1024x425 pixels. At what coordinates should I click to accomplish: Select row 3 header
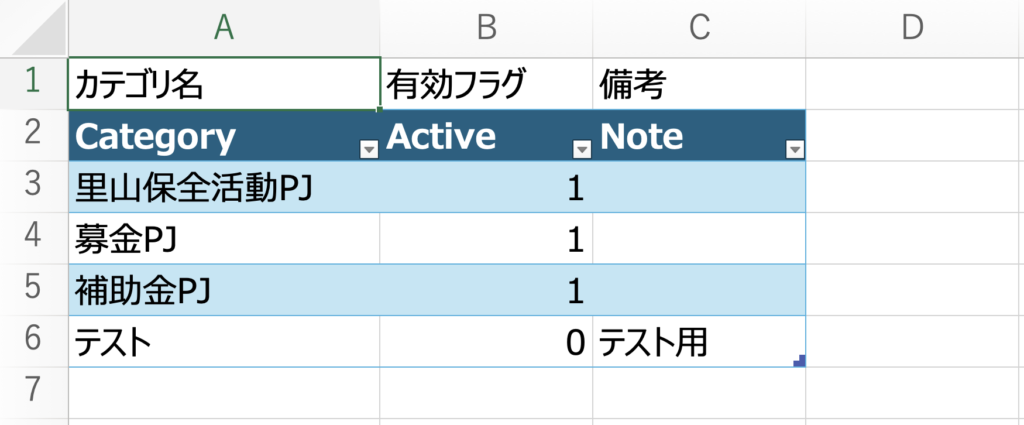tap(33, 187)
